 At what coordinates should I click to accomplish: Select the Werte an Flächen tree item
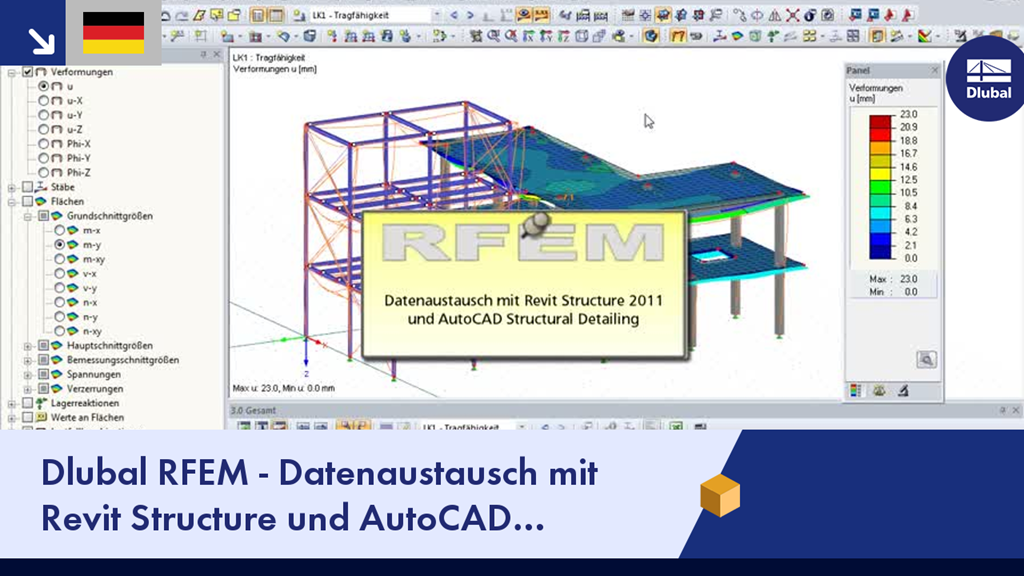[x=87, y=417]
